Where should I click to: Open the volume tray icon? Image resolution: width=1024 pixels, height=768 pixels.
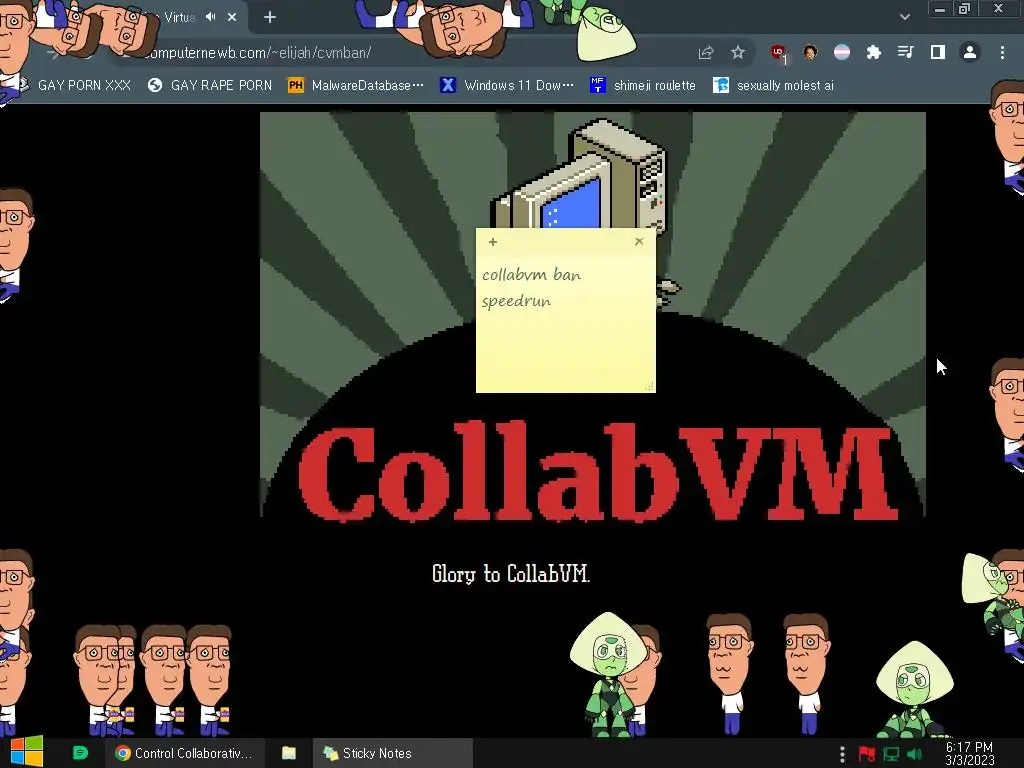(x=914, y=754)
